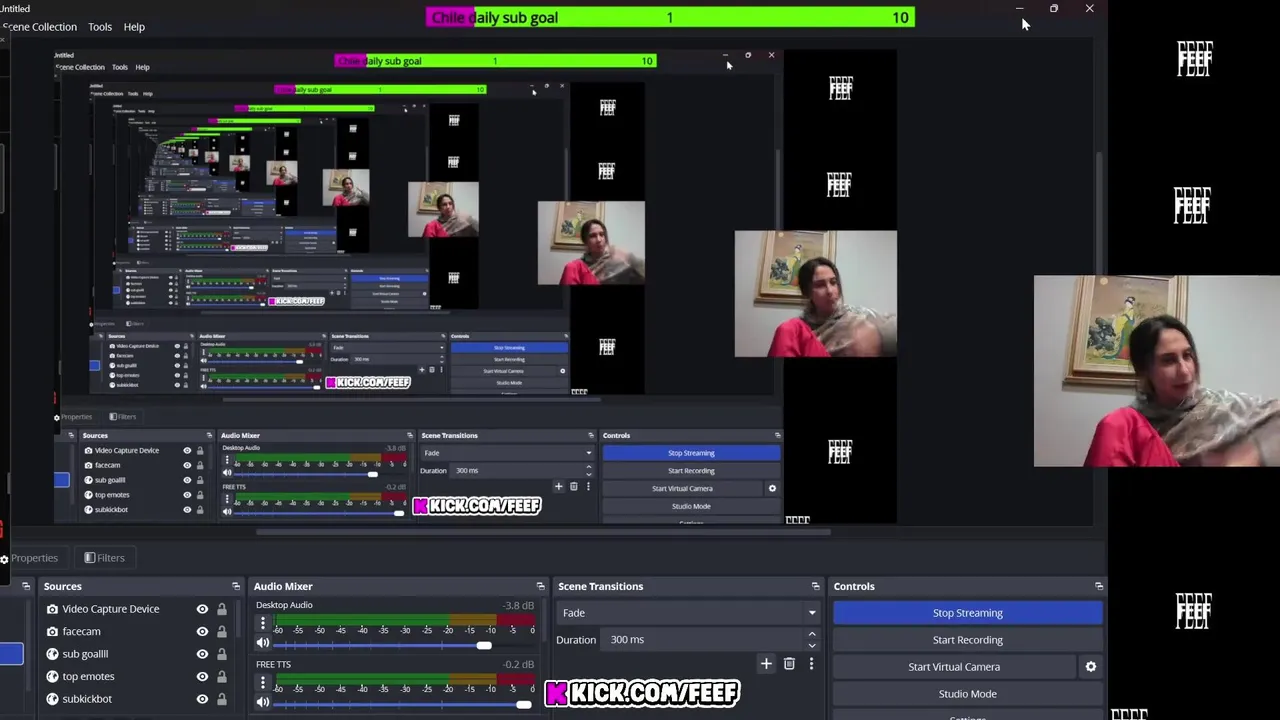The width and height of the screenshot is (1280, 720).
Task: Click the subkickbot browser globe icon
Action: (52, 699)
